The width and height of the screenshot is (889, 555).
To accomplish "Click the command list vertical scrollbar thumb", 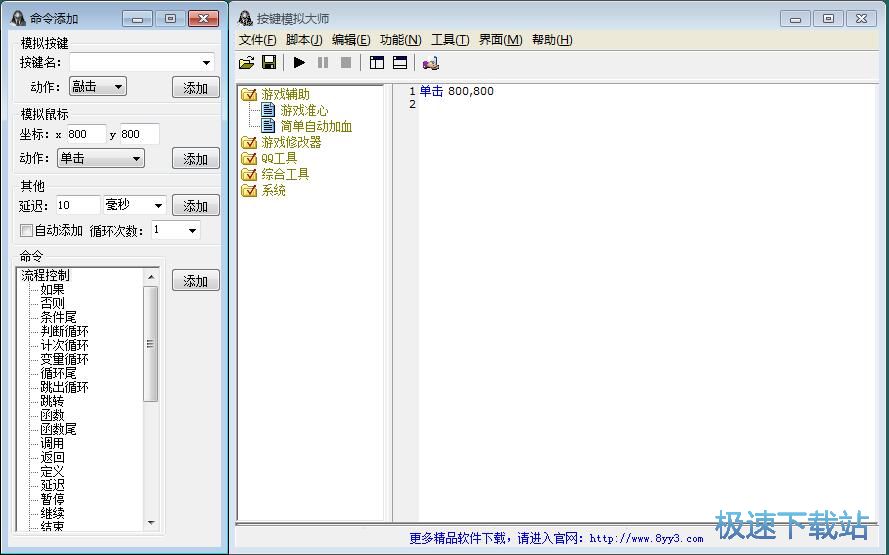I will pyautogui.click(x=150, y=343).
